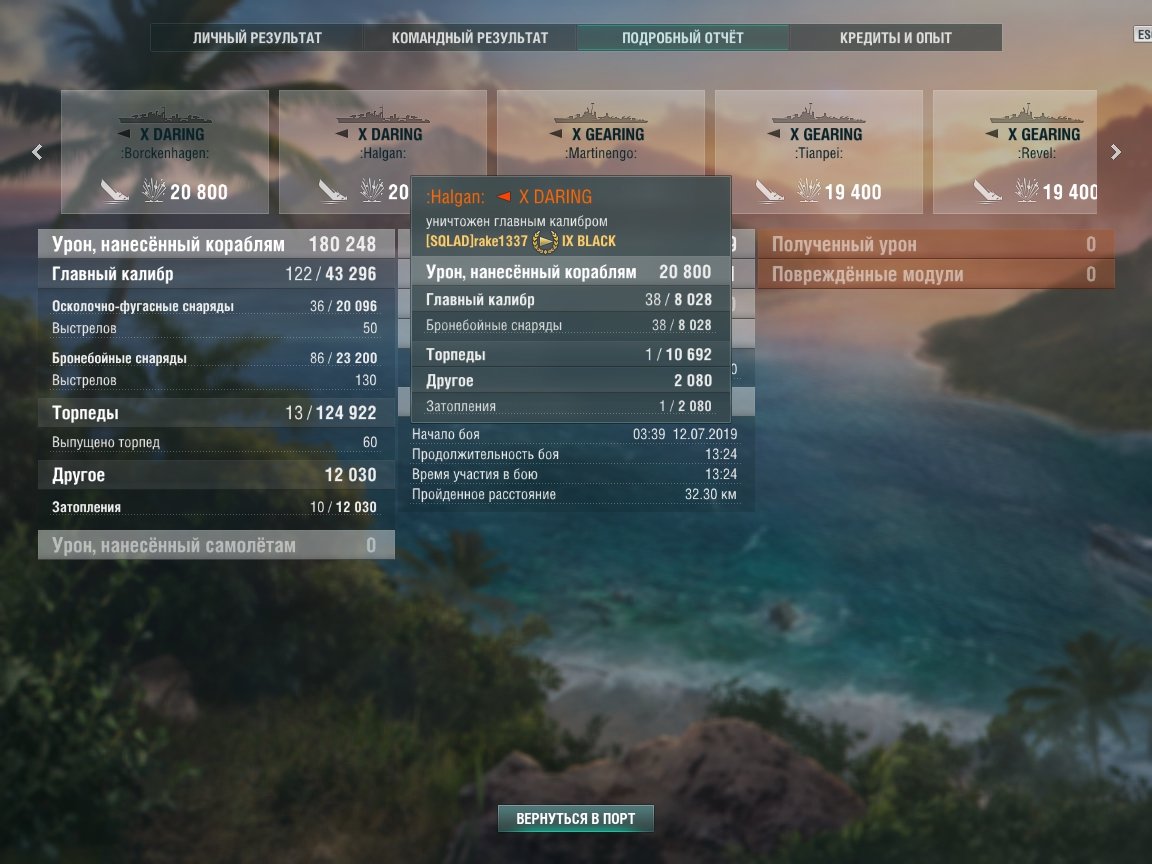Screen dimensions: 1152x864
Task: Click sunk ship icon on Tianpei card
Action: [x=768, y=191]
